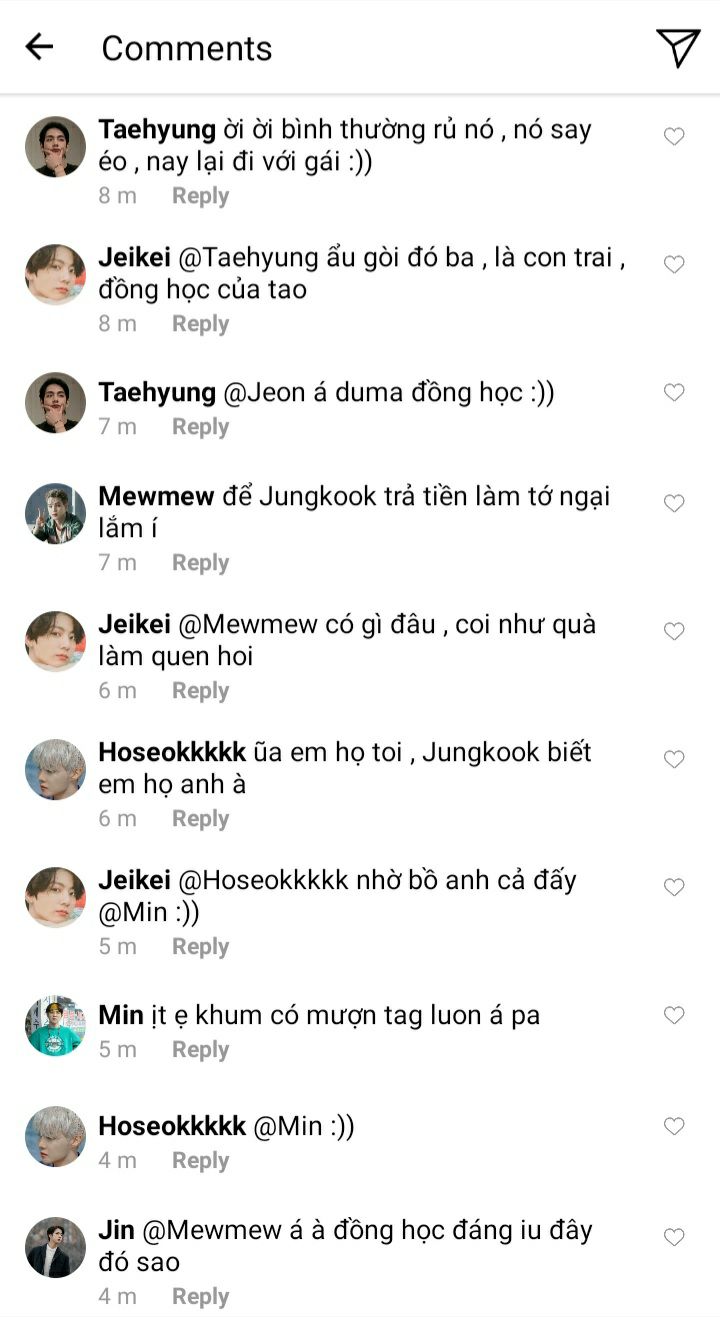Heart Jin's comment mentioning @Mewmew

click(x=674, y=1237)
